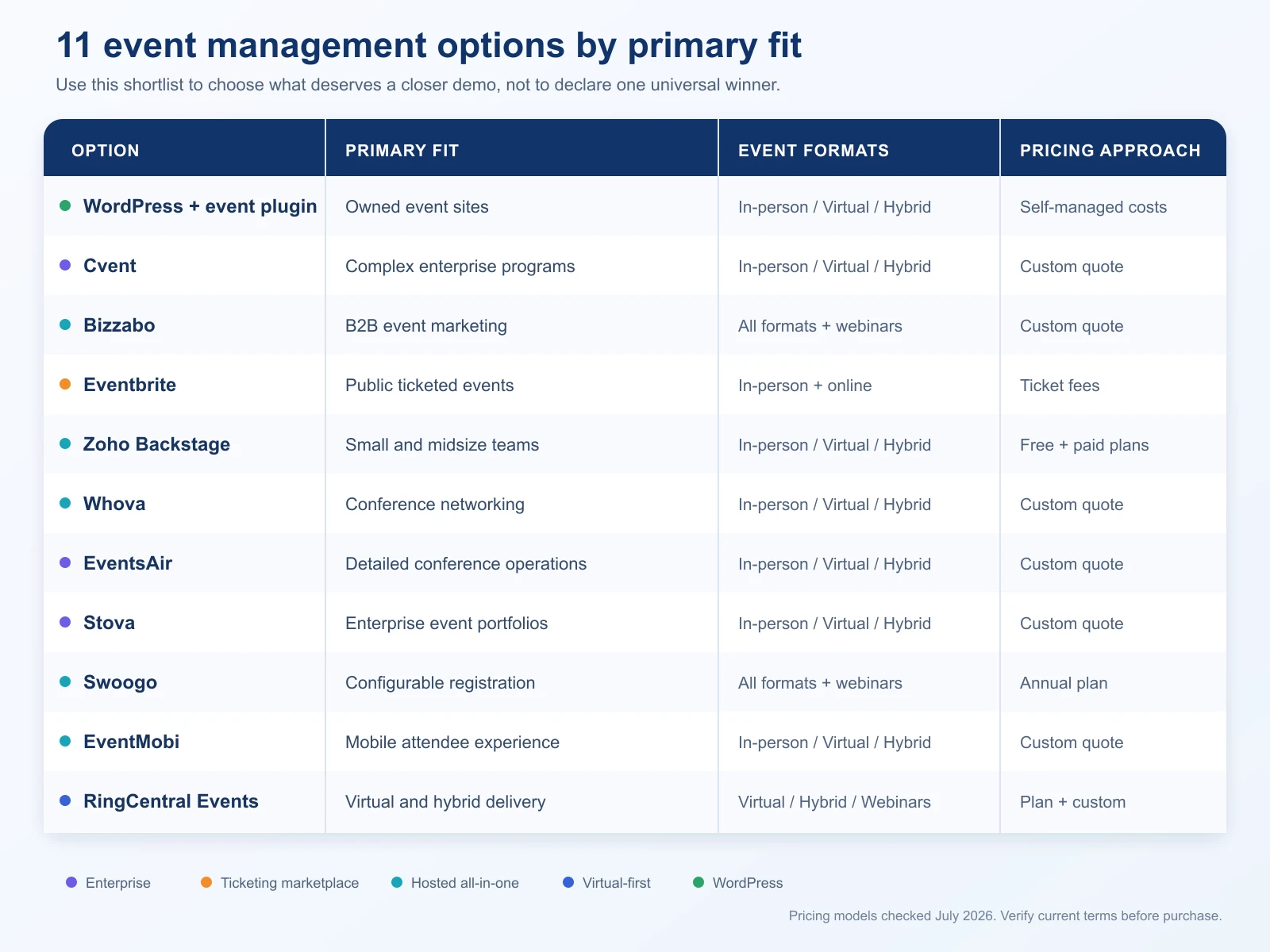Click the teal dot next to Zoho Backstage

coord(65,443)
